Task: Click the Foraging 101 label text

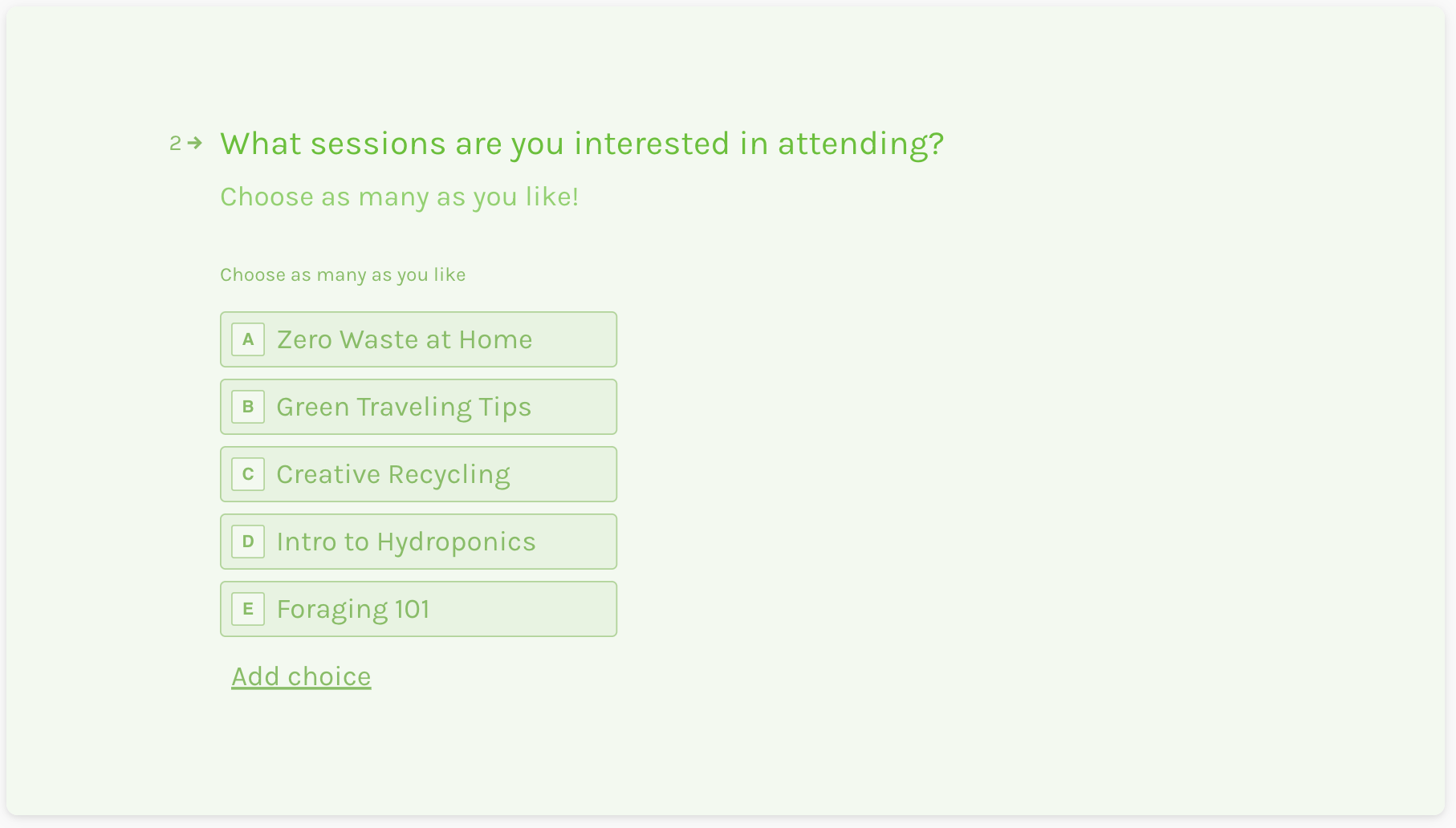Action: click(x=353, y=610)
